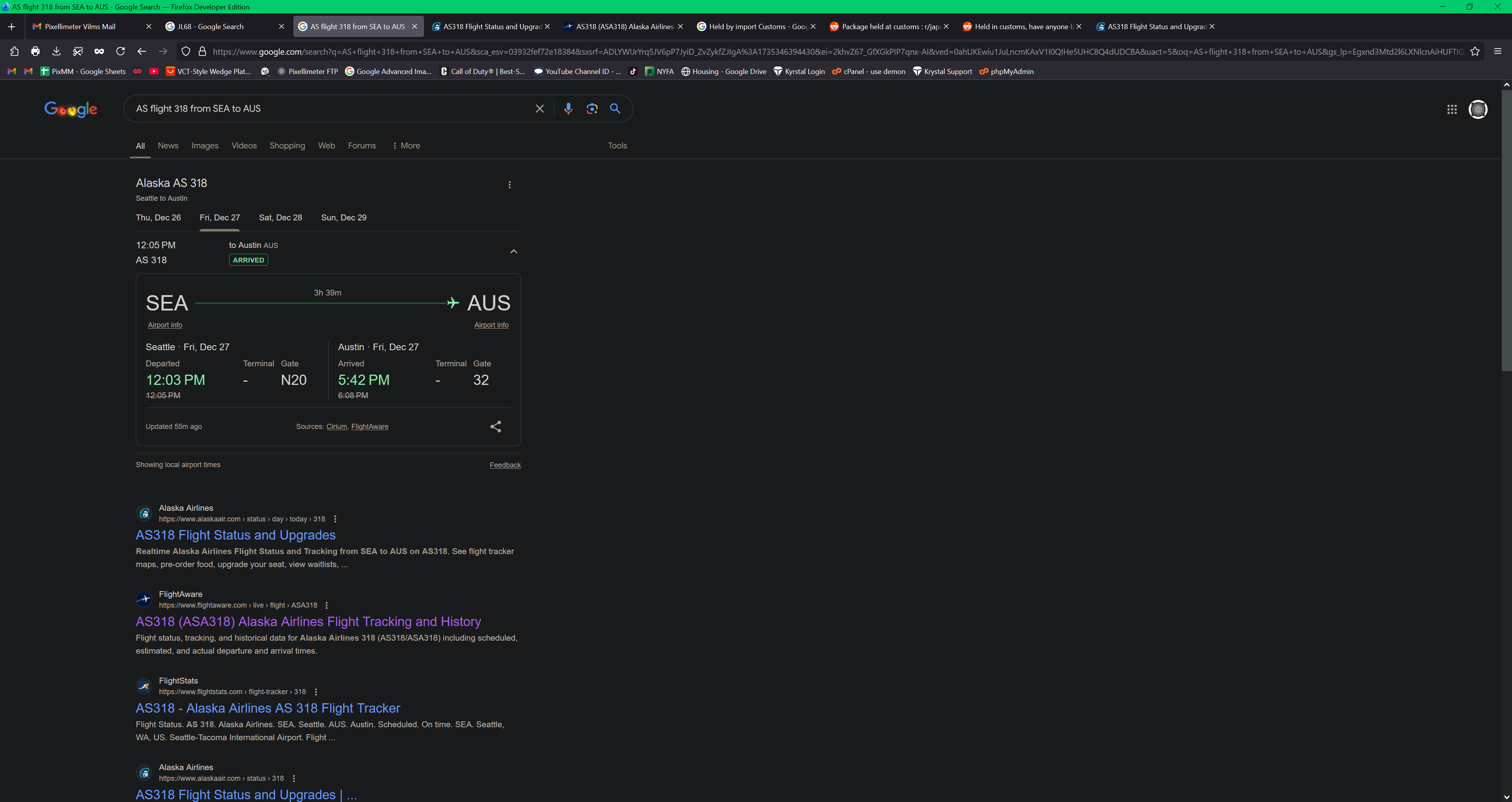Click the tracking protection shield icon

tap(185, 52)
